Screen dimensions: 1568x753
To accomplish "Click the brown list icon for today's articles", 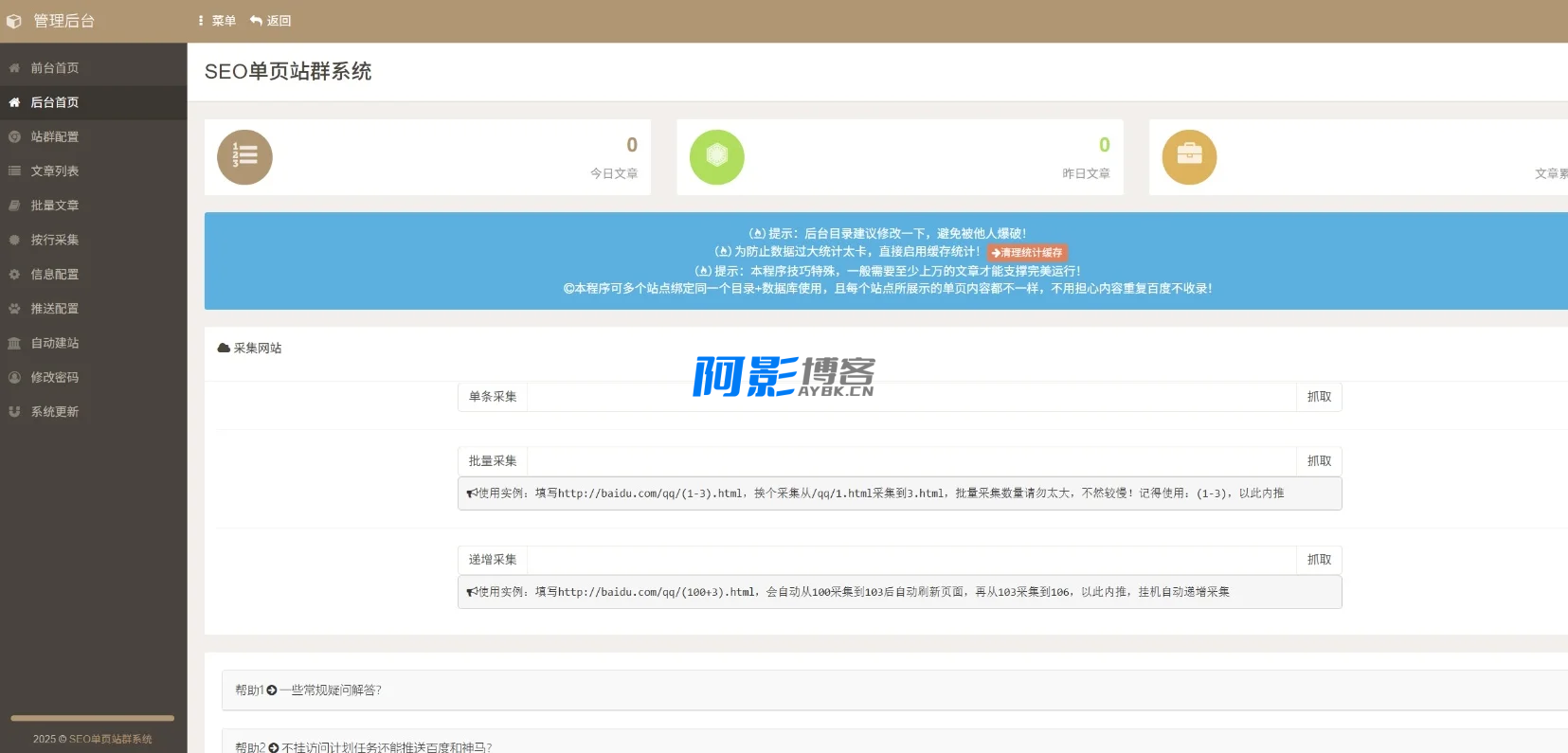I will (244, 157).
